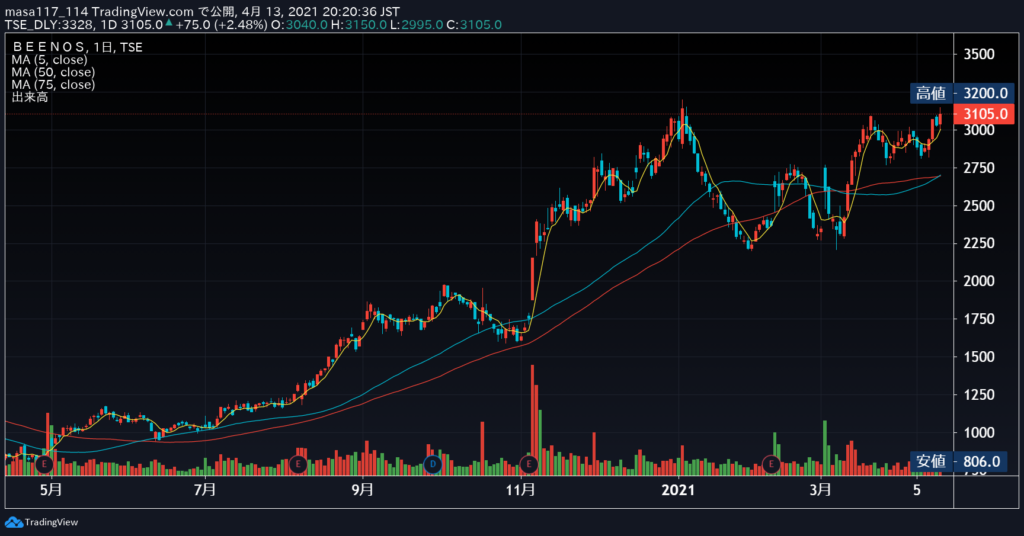Open the earnings E marker near 11月

pos(528,465)
